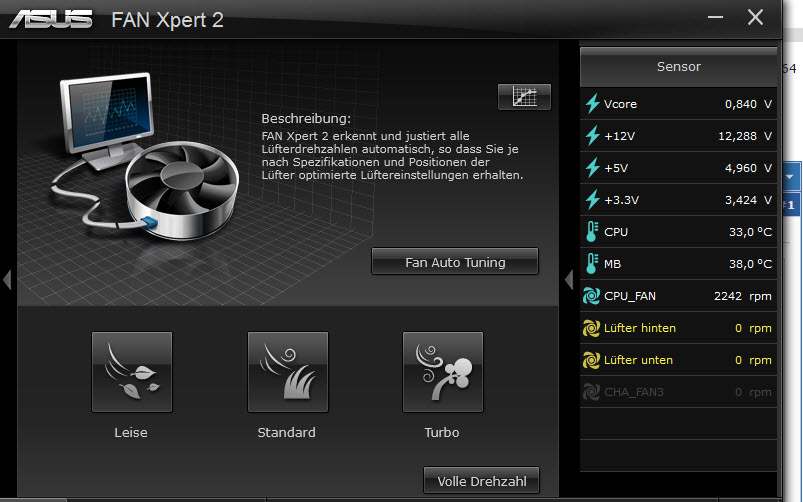Click the Turbo label

(x=441, y=432)
